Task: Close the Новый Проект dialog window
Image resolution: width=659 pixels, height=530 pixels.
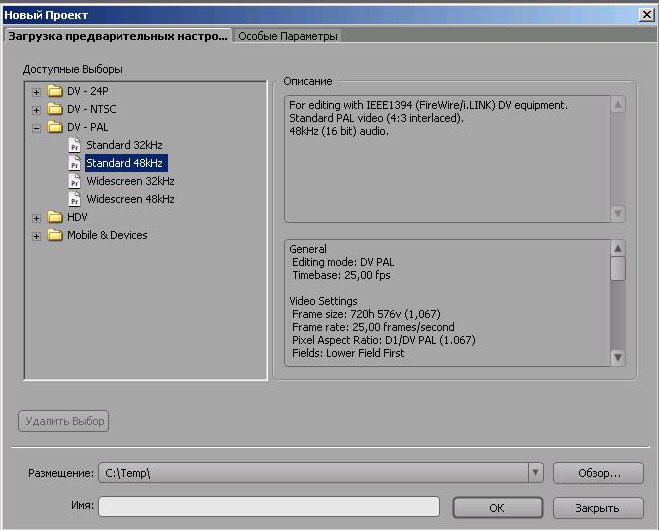Action: [x=646, y=15]
